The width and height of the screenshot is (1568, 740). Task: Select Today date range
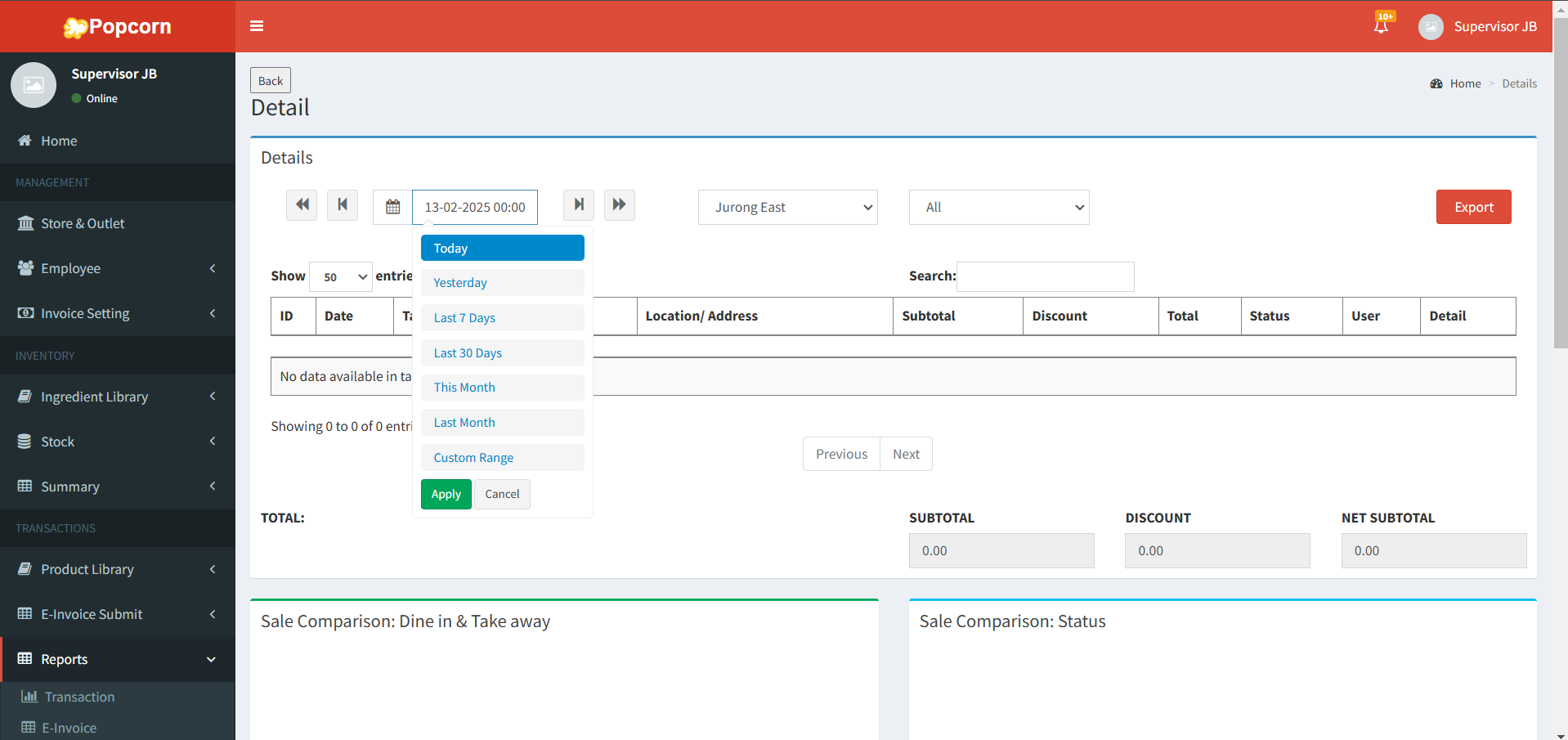503,248
